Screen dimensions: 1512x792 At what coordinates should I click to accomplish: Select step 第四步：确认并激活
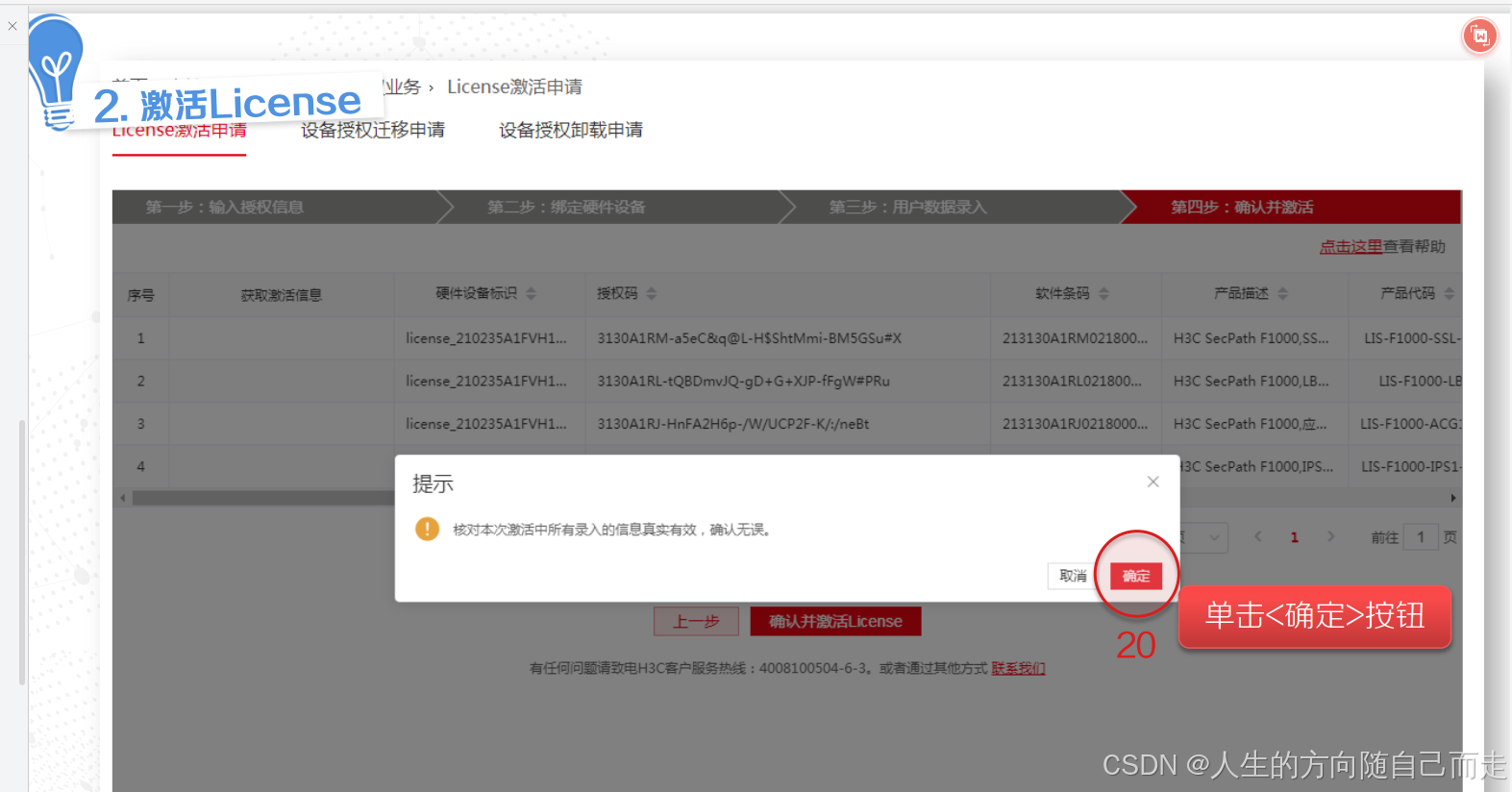(1242, 207)
